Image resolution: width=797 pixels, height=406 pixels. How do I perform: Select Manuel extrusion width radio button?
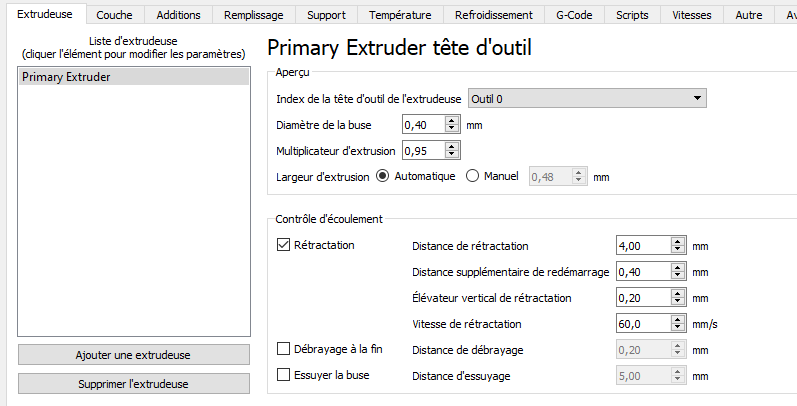[473, 176]
